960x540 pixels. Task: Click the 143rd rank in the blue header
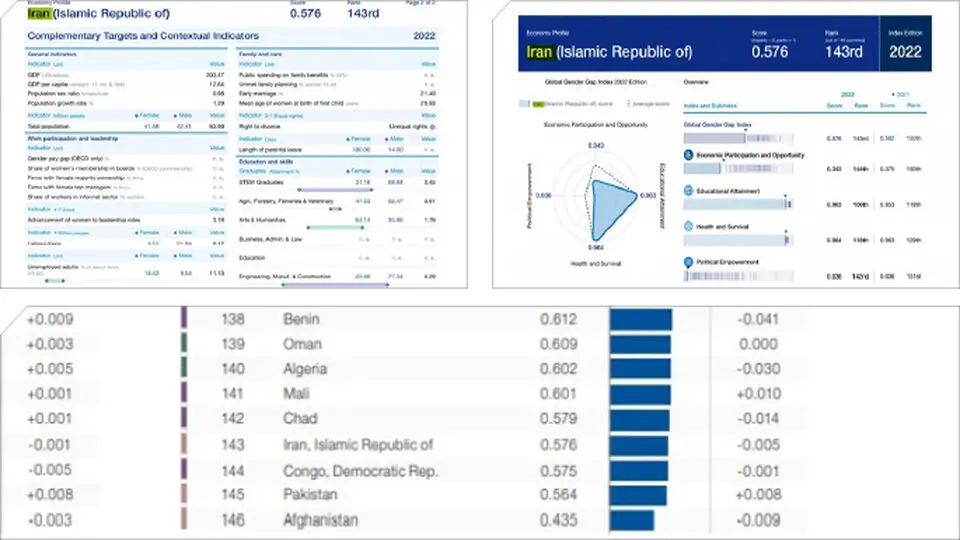(843, 52)
